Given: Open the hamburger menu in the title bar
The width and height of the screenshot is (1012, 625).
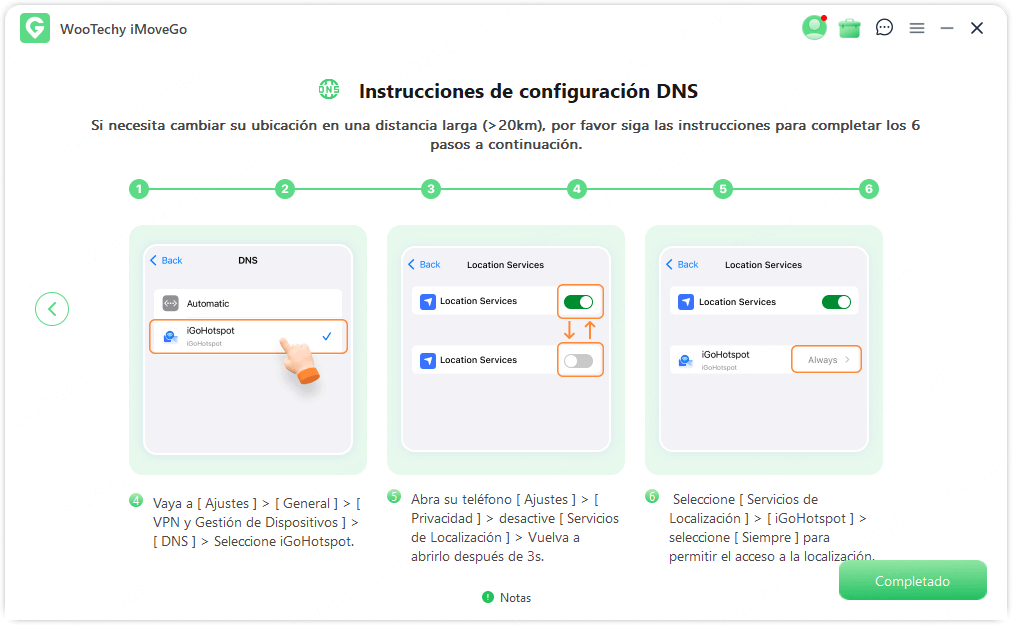Looking at the screenshot, I should click(x=917, y=28).
